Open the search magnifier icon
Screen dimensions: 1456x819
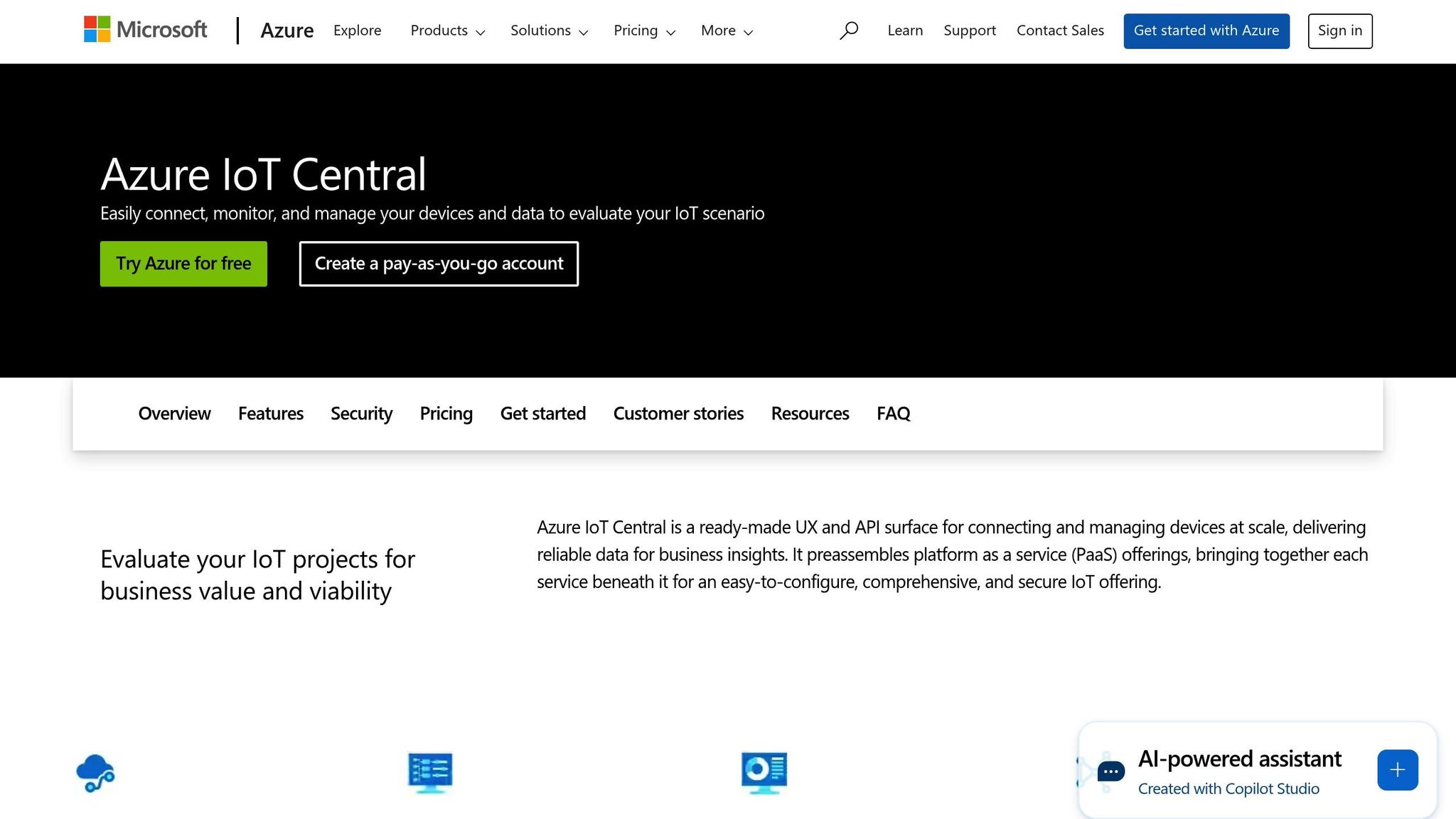coord(849,31)
